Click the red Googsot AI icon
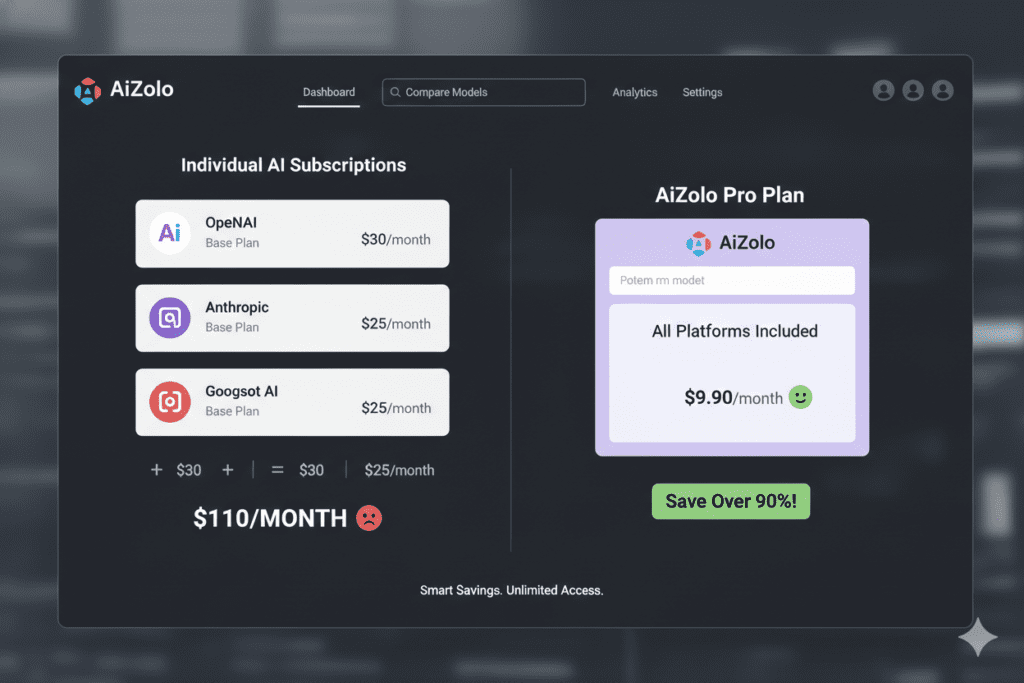The width and height of the screenshot is (1024, 683). click(170, 402)
